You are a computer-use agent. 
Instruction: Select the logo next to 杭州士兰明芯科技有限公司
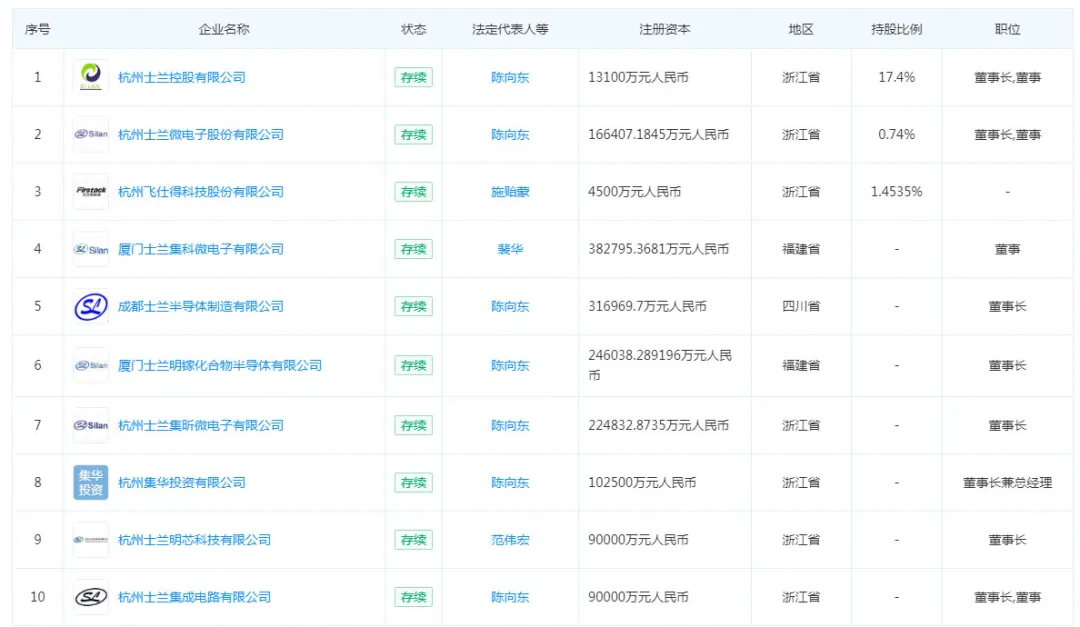(x=91, y=539)
